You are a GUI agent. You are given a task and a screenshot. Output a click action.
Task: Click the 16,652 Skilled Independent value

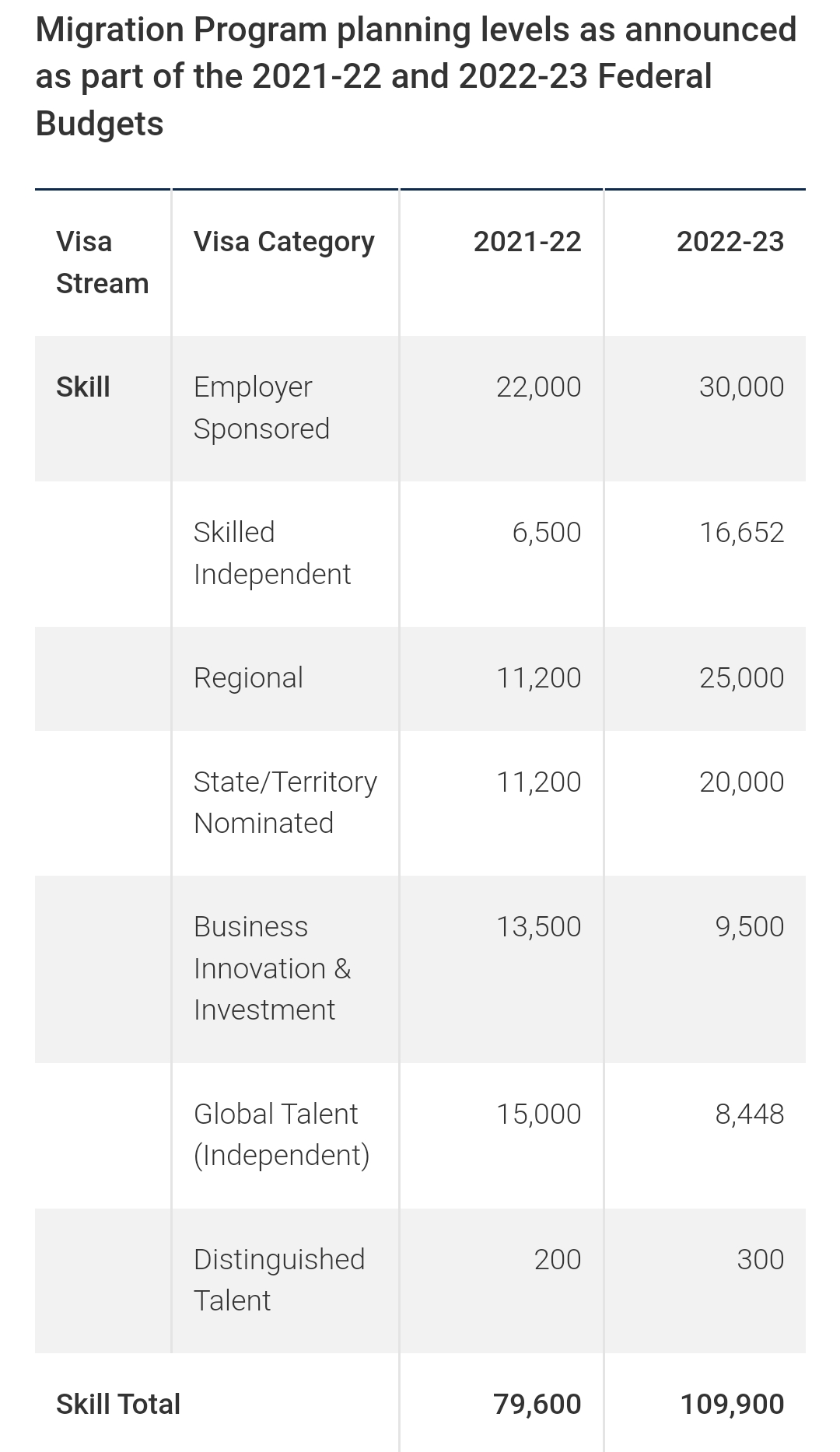741,532
